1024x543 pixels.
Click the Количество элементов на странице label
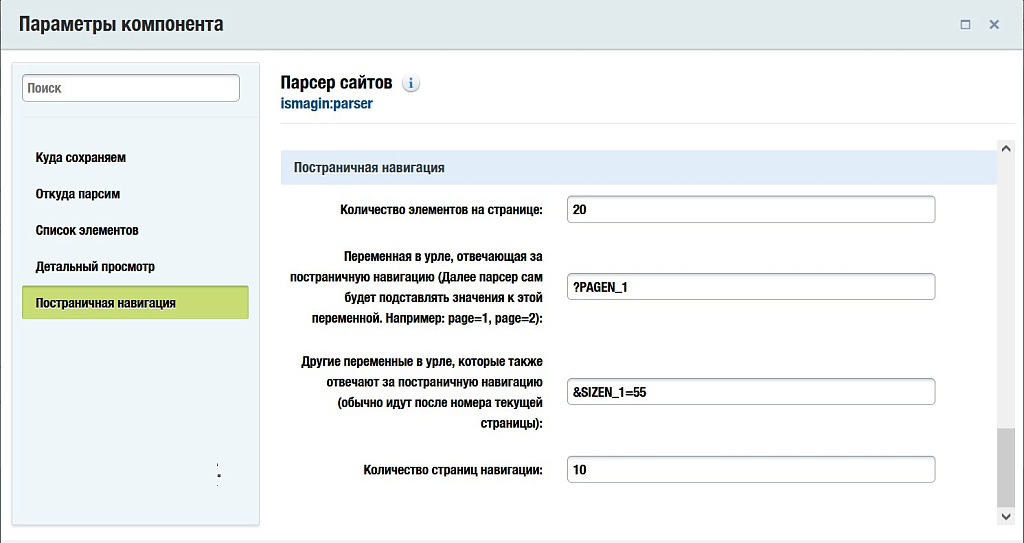click(441, 210)
